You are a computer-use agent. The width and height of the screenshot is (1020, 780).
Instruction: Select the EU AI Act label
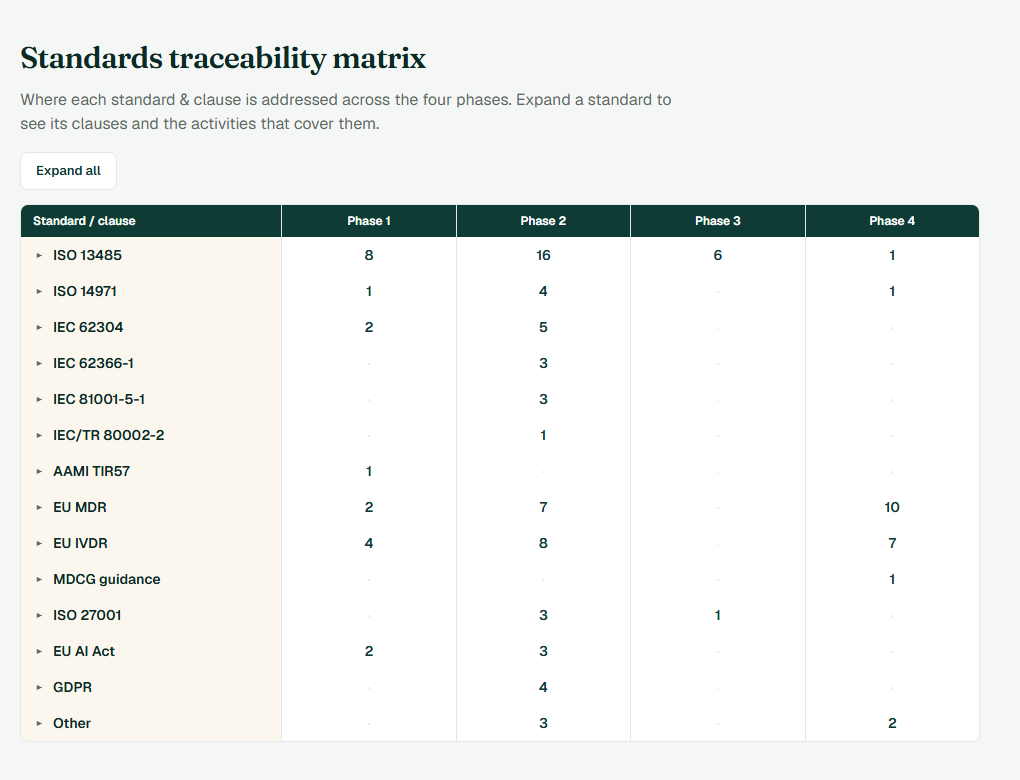pyautogui.click(x=83, y=651)
